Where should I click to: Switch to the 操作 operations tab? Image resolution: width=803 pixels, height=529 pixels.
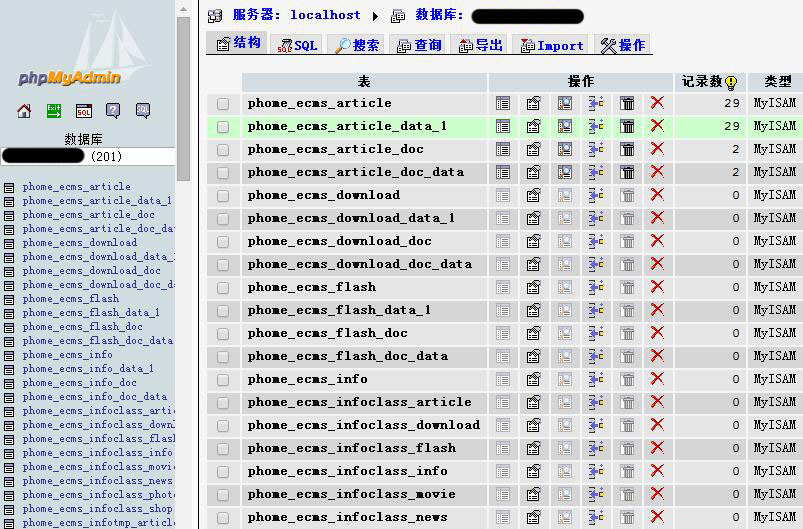point(623,45)
